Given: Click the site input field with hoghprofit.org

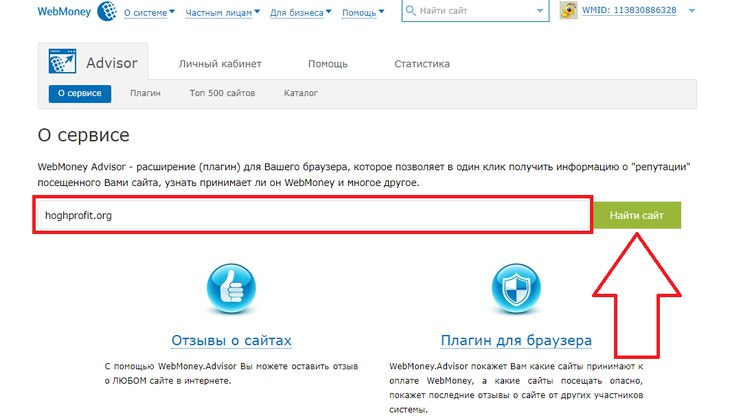Looking at the screenshot, I should click(313, 215).
